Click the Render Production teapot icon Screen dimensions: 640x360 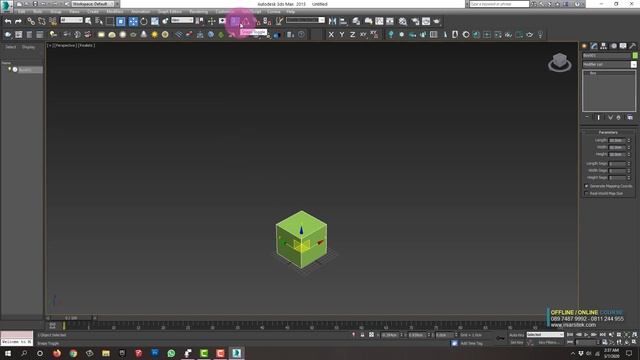(x=437, y=21)
